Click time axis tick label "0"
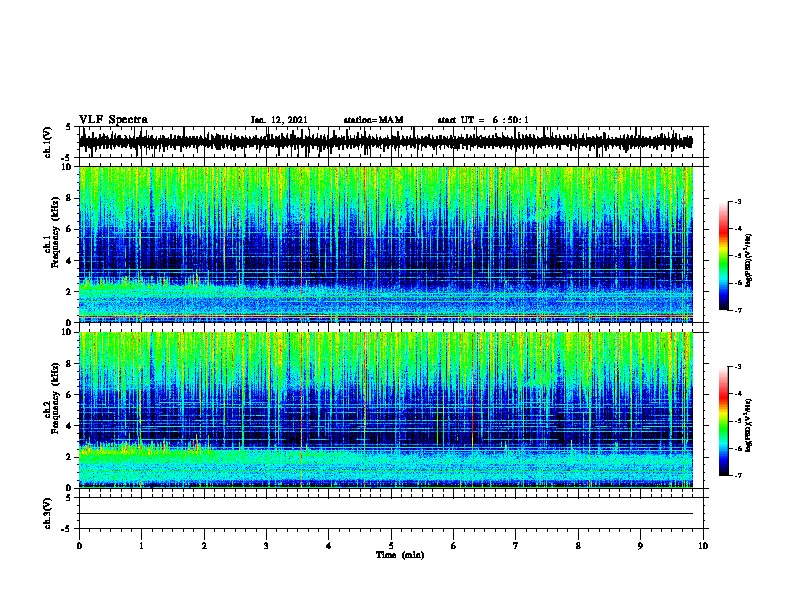792x612 pixels. tap(79, 546)
